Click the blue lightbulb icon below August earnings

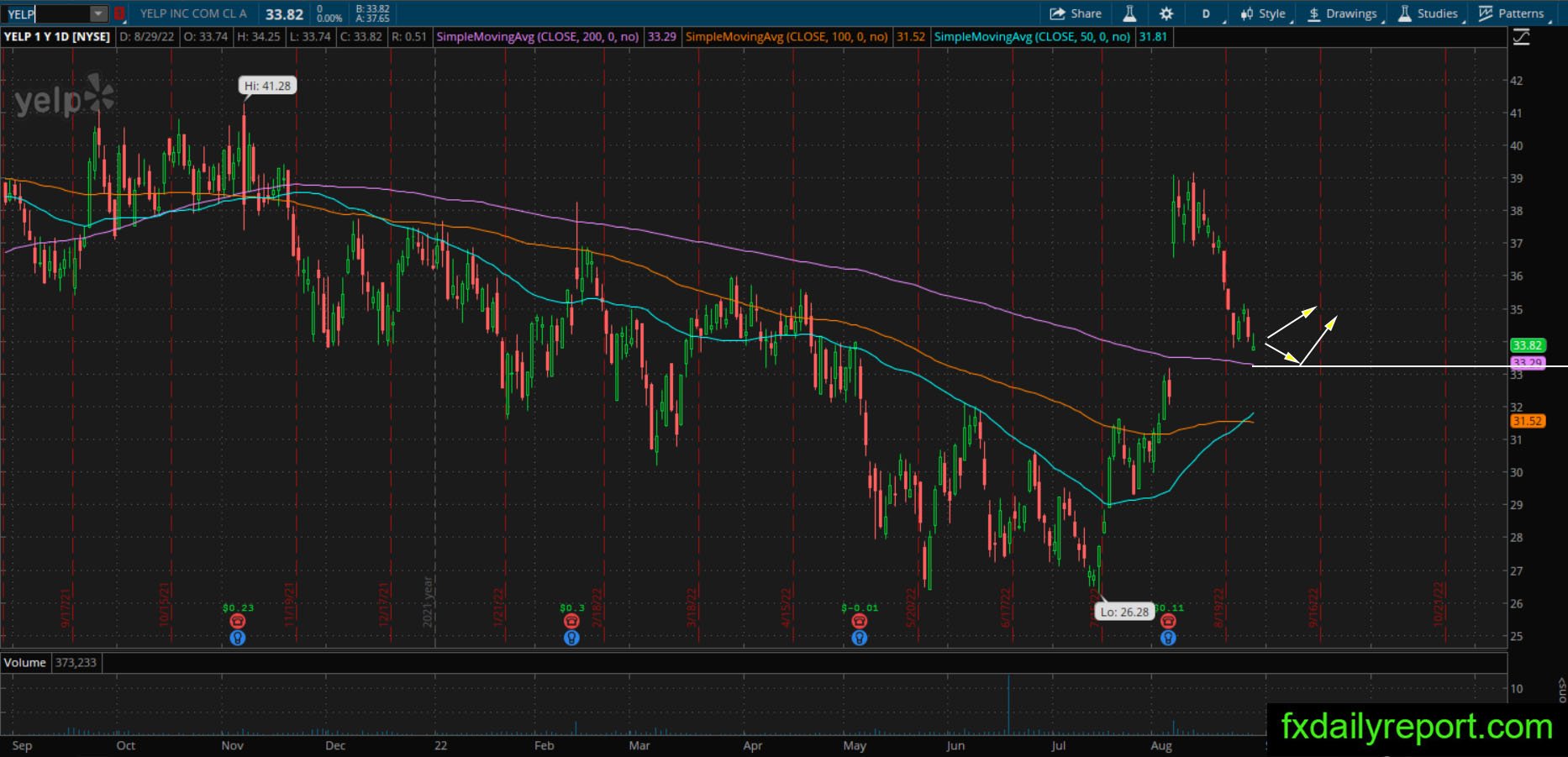click(1168, 638)
